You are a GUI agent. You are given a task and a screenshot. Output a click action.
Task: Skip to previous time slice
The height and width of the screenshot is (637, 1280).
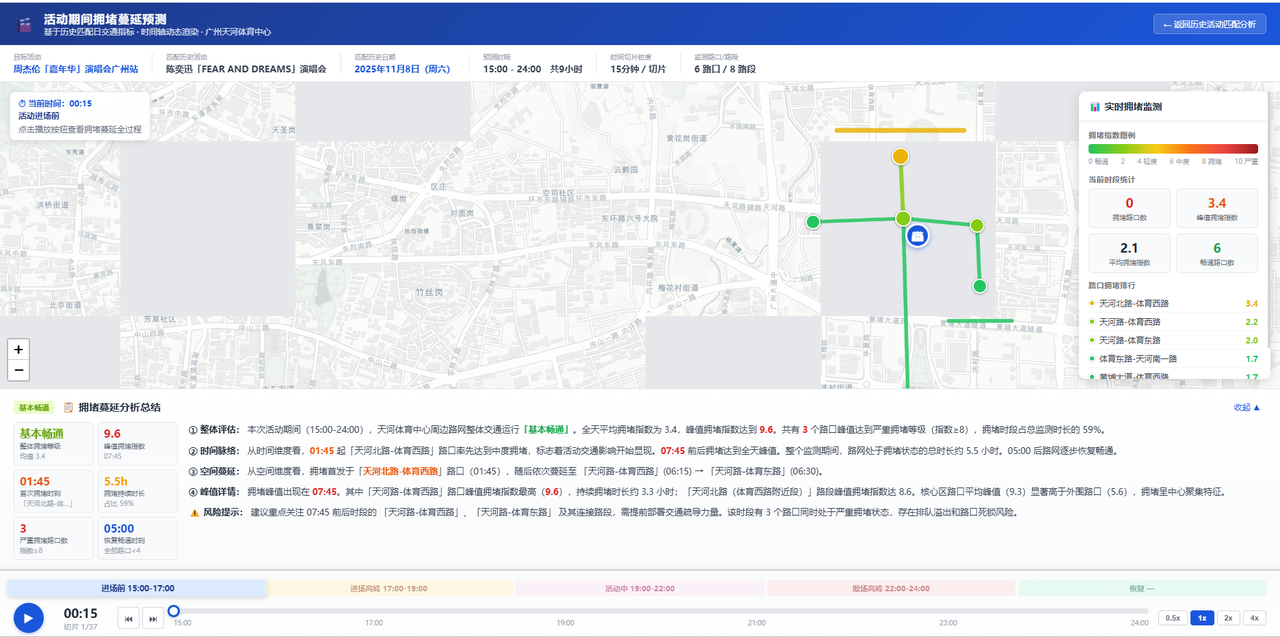pyautogui.click(x=128, y=618)
